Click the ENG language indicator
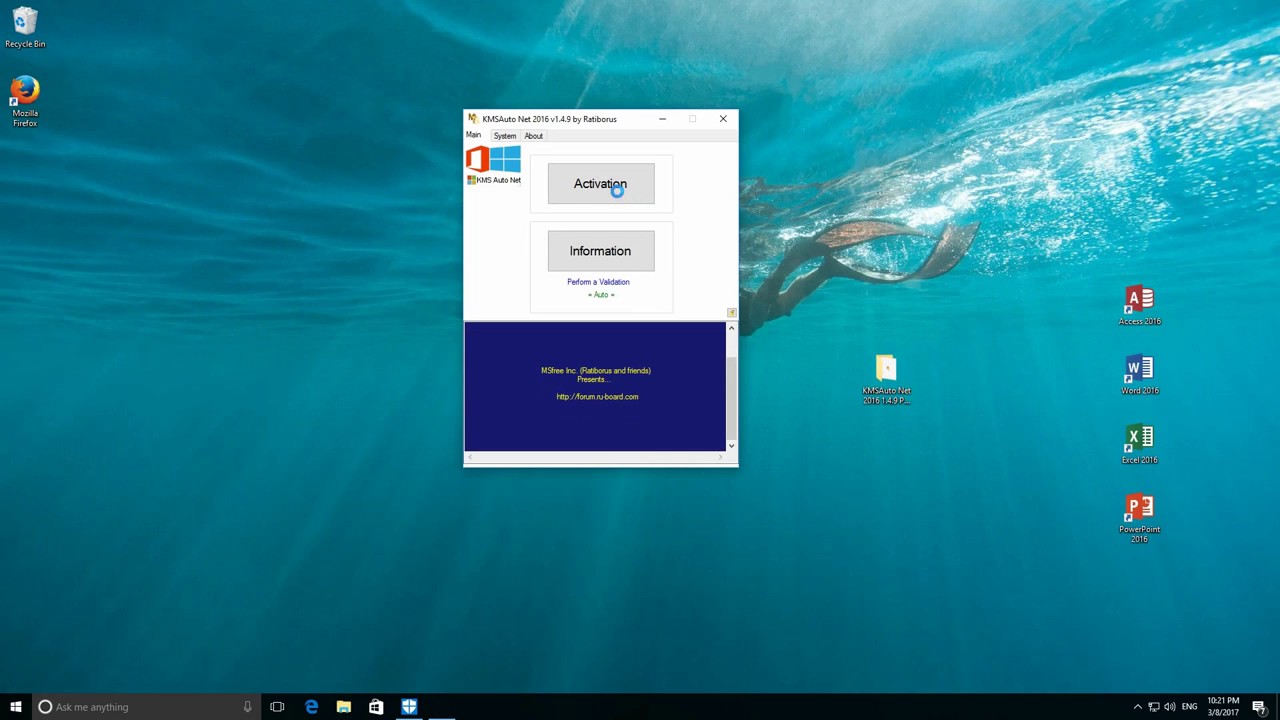 click(1189, 707)
